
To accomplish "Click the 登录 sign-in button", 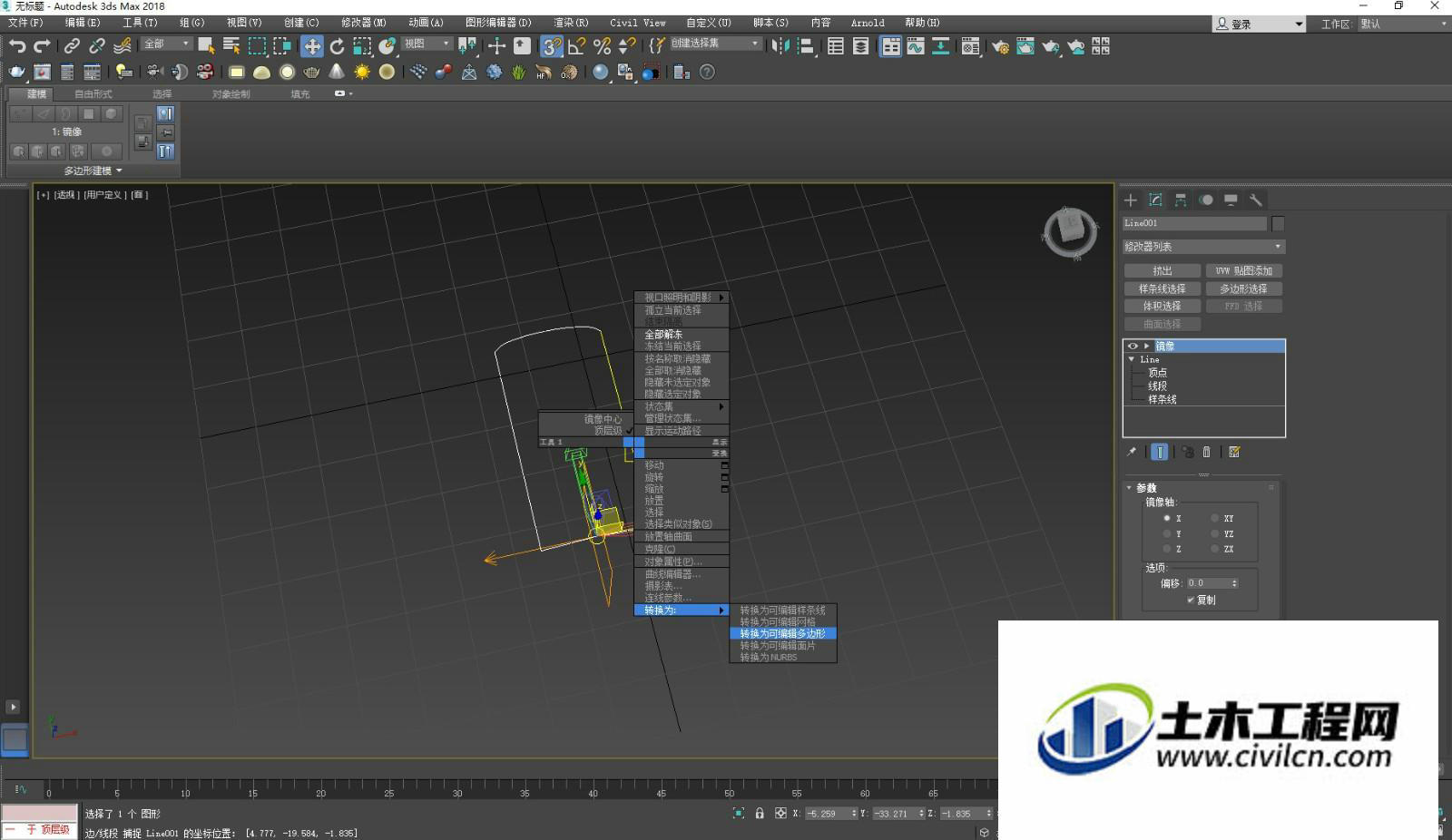I will pos(1259,24).
